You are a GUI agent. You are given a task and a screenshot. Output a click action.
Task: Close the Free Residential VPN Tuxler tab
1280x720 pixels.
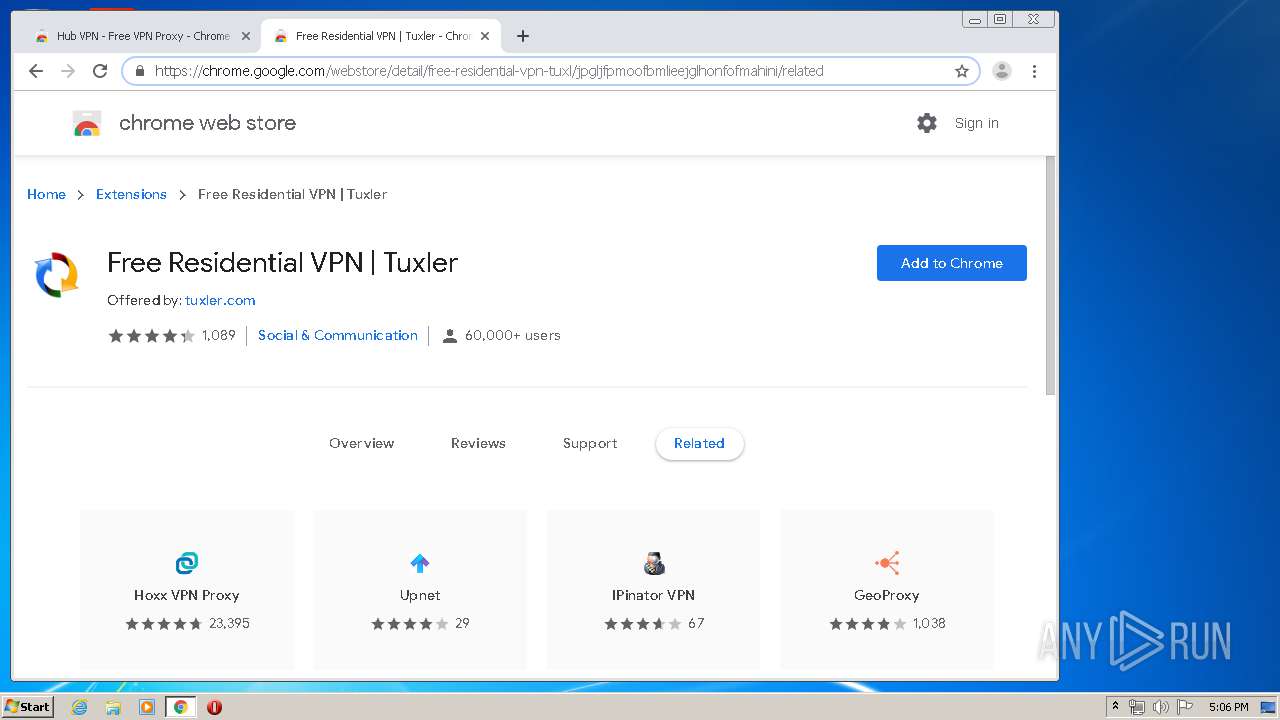click(x=485, y=36)
